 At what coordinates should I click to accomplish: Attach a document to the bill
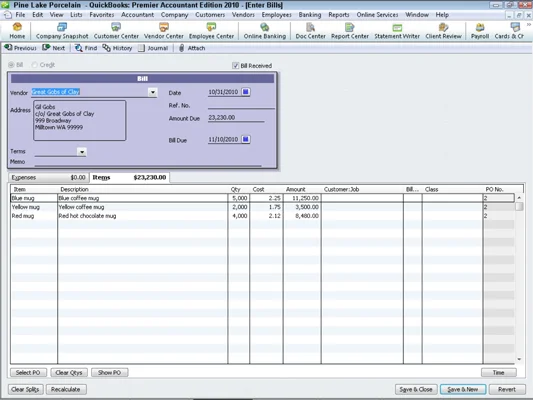click(x=192, y=48)
